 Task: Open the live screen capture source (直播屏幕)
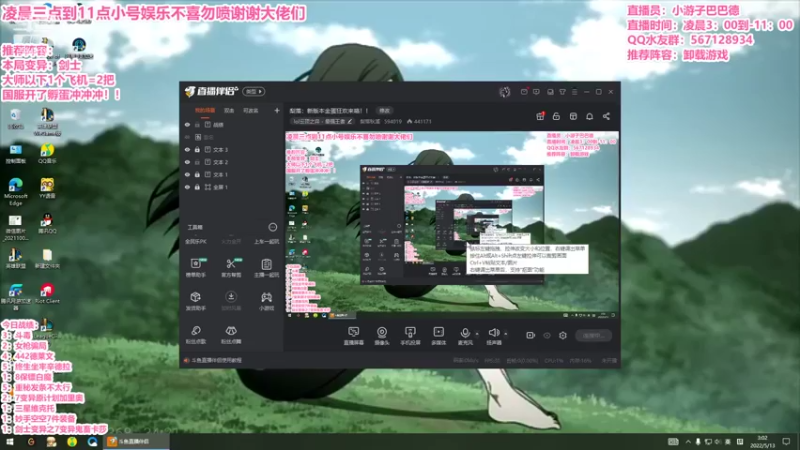[x=354, y=336]
